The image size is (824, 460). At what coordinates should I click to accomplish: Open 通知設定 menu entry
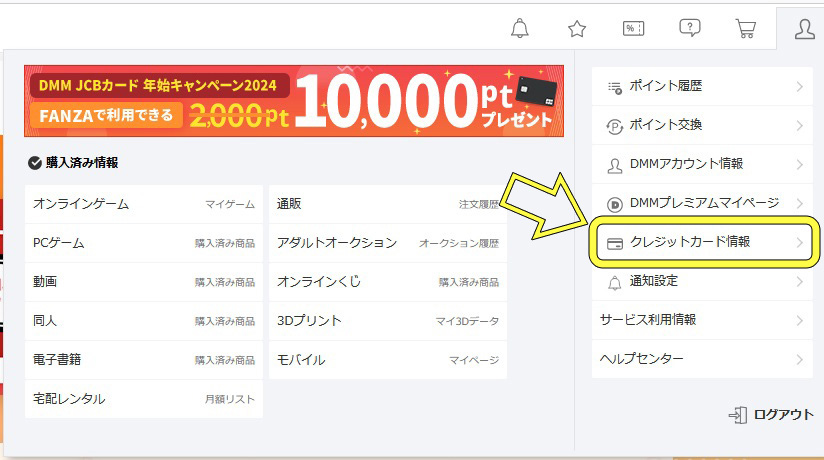702,281
